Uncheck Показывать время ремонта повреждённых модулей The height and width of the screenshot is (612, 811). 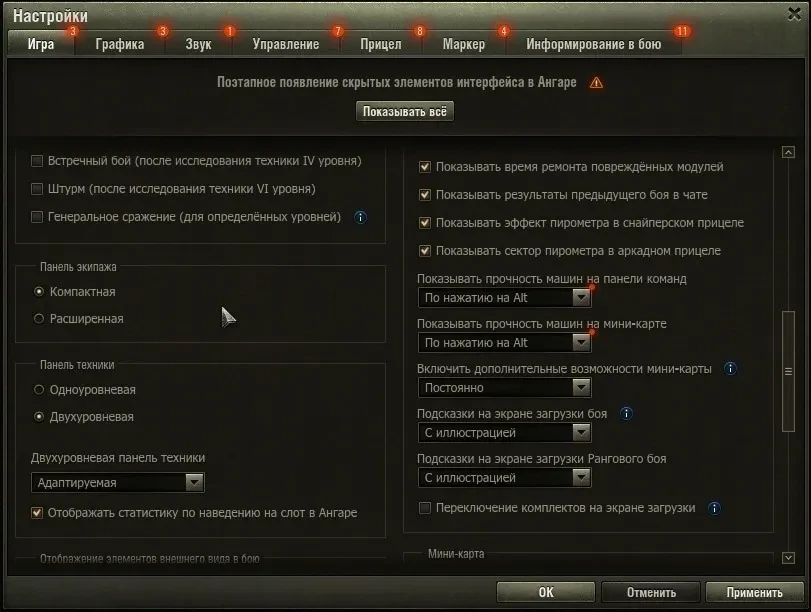(425, 167)
